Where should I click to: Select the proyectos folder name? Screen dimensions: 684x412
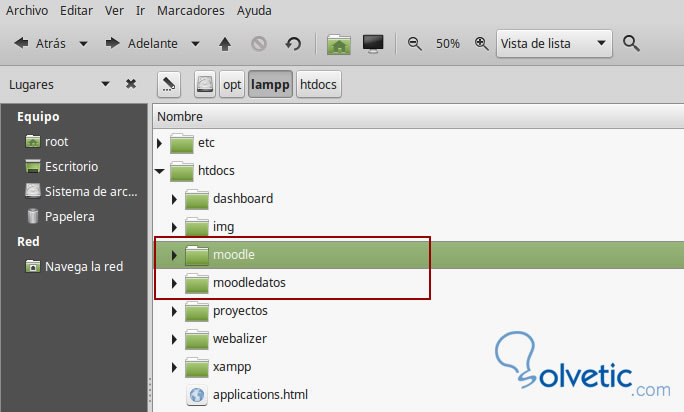240,311
